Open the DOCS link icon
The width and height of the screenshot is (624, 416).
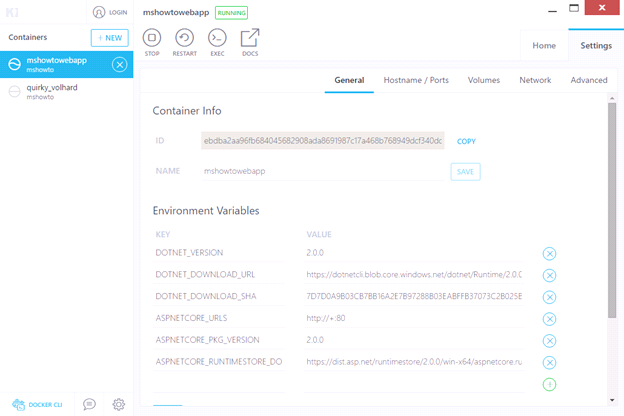250,38
